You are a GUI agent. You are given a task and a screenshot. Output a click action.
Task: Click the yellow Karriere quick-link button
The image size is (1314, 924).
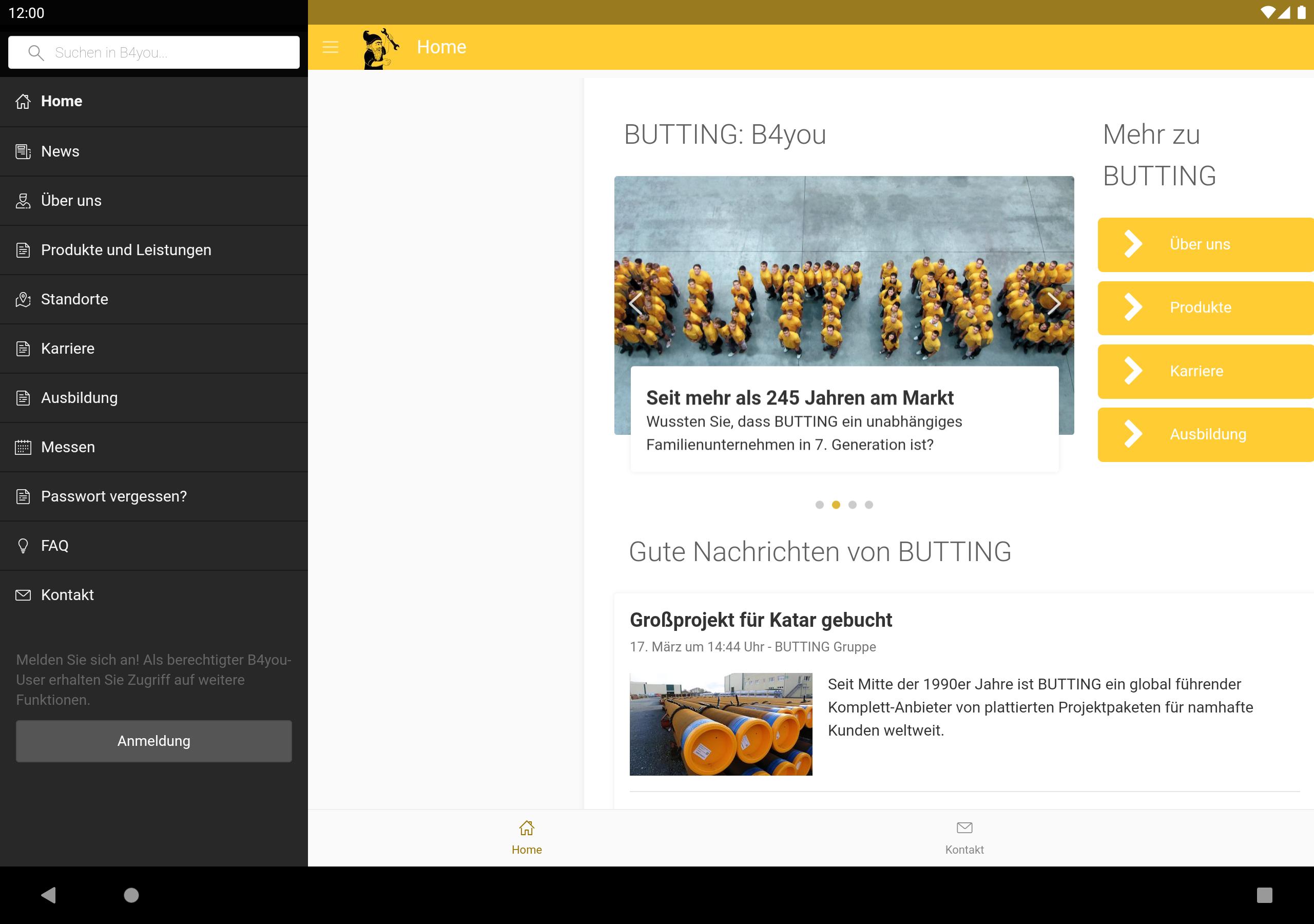(1206, 371)
